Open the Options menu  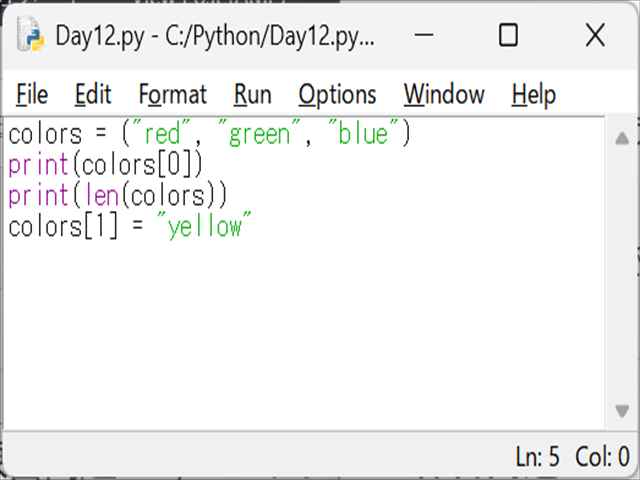click(337, 95)
